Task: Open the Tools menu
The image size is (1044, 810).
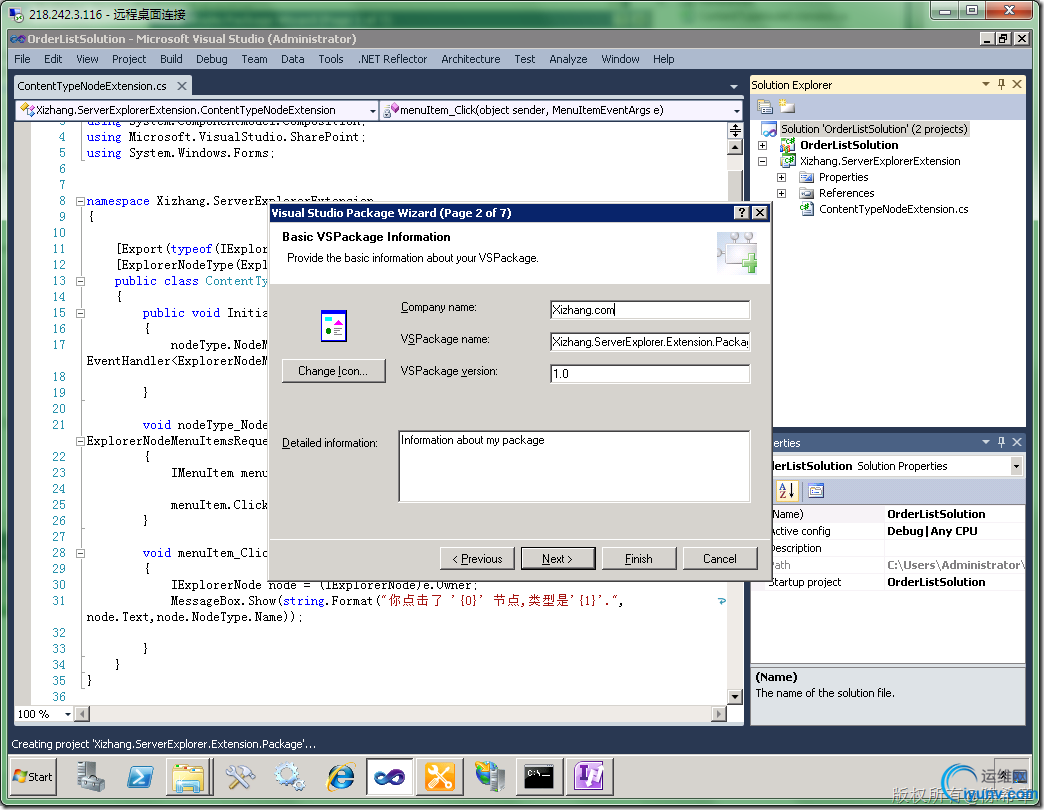Action: click(x=331, y=59)
